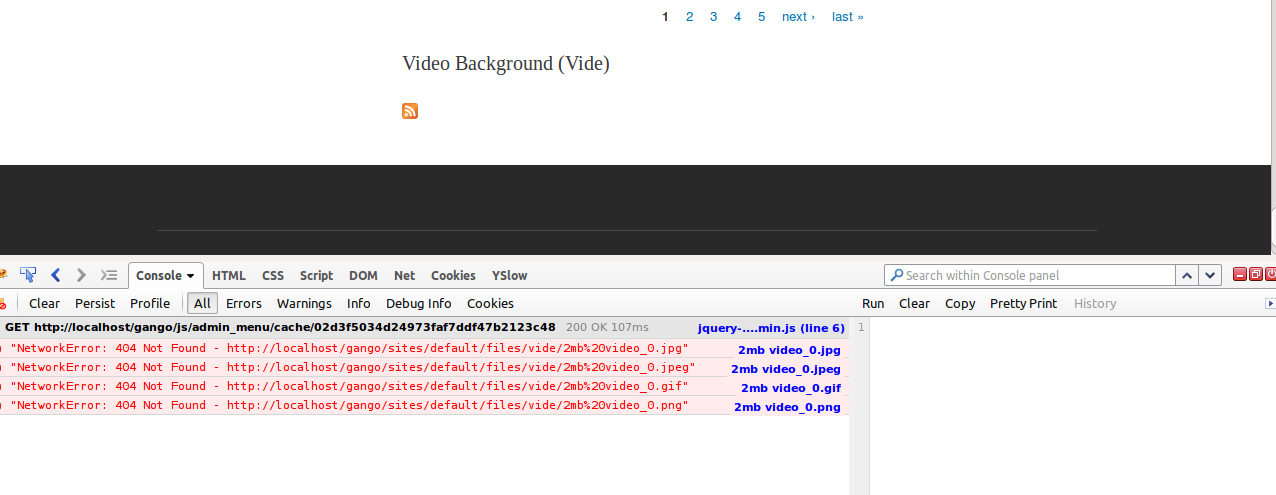Image resolution: width=1276 pixels, height=495 pixels.
Task: Filter console to Warnings only
Action: [x=304, y=303]
